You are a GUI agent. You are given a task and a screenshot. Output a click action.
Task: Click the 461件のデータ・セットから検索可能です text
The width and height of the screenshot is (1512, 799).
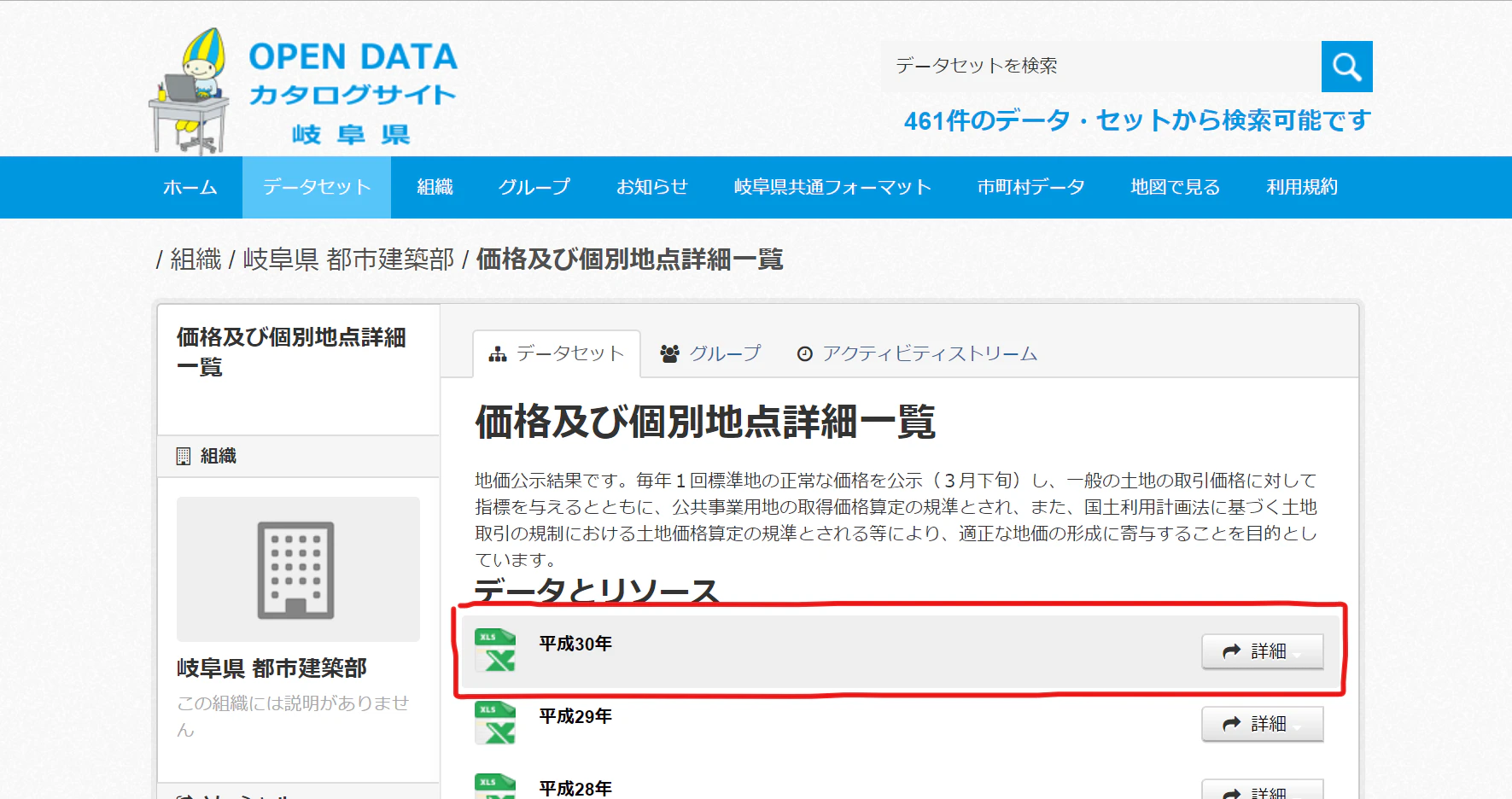click(x=1137, y=120)
